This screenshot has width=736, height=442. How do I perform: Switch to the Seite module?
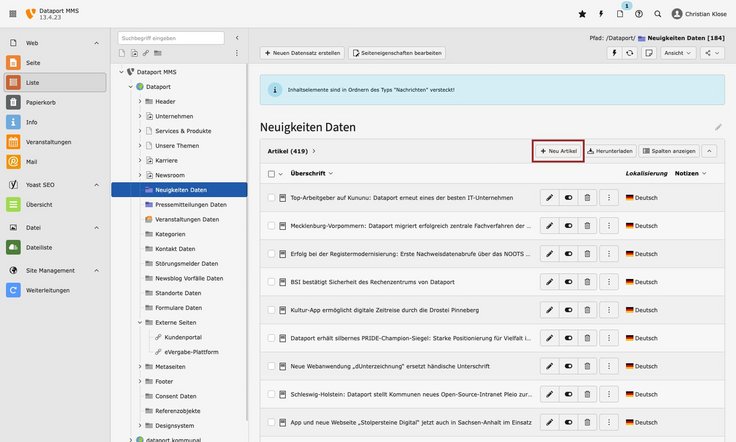tap(32, 62)
